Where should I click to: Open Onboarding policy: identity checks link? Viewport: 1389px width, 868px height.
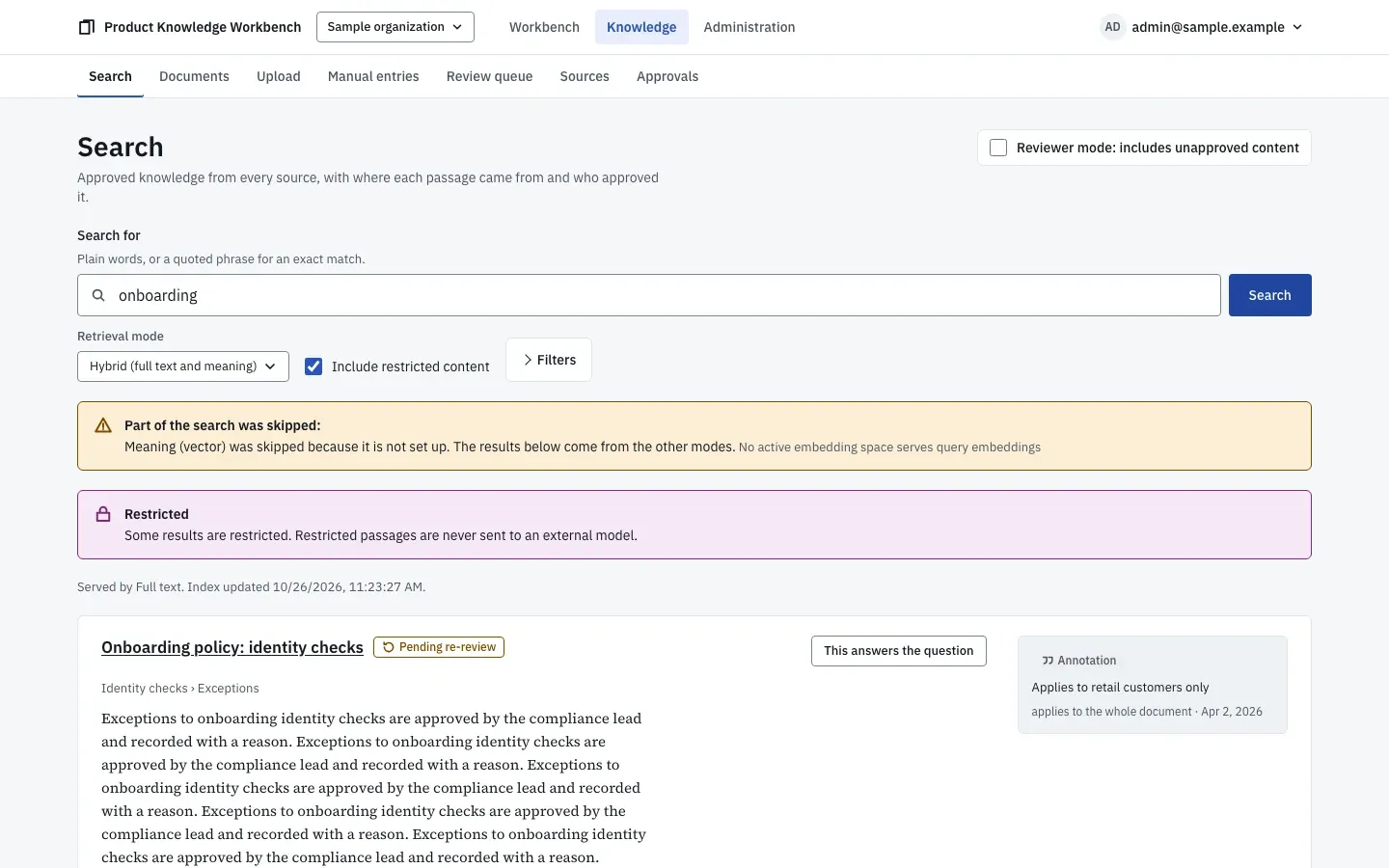(232, 647)
